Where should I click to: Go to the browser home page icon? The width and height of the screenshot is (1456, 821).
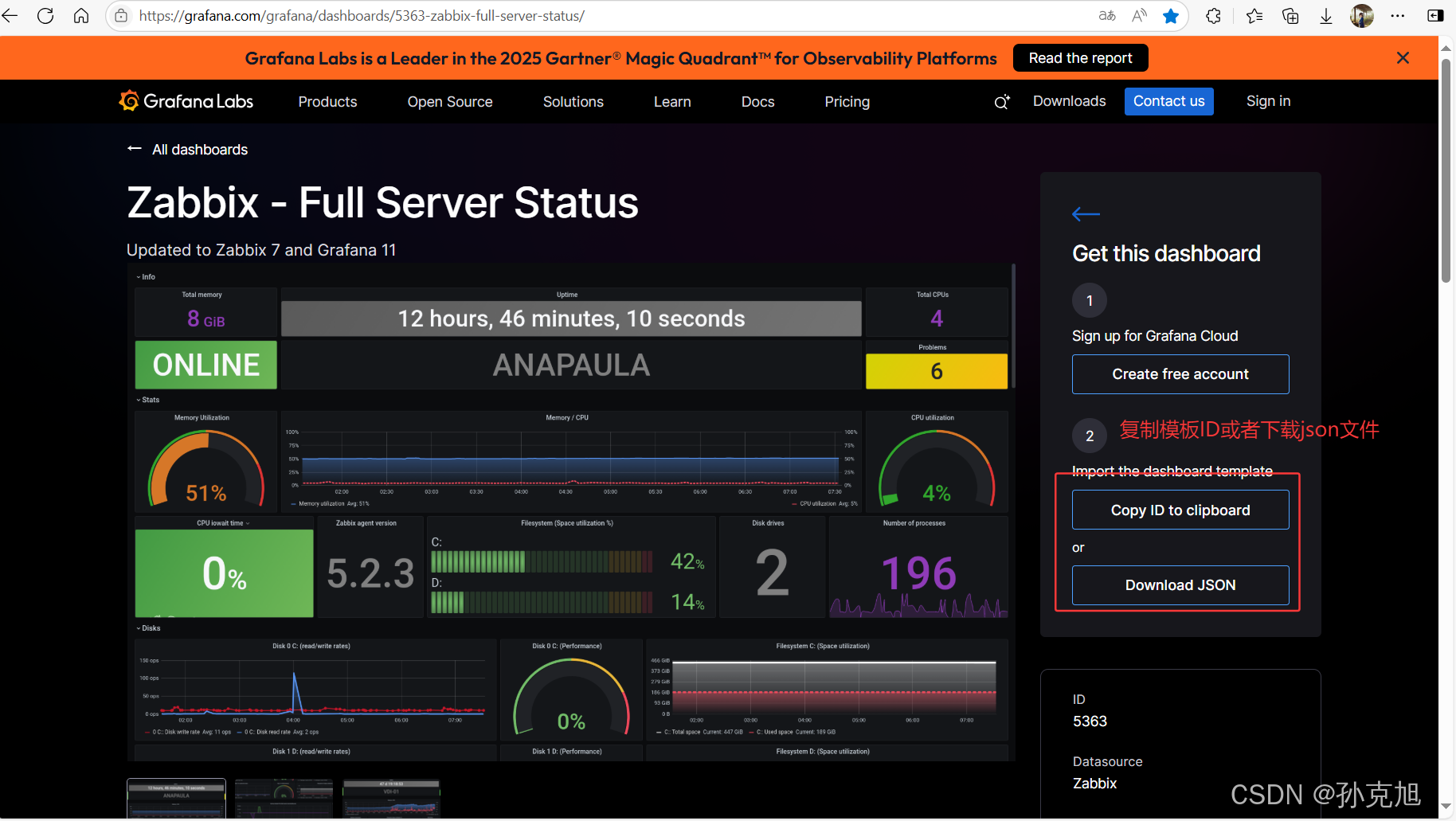[x=81, y=16]
